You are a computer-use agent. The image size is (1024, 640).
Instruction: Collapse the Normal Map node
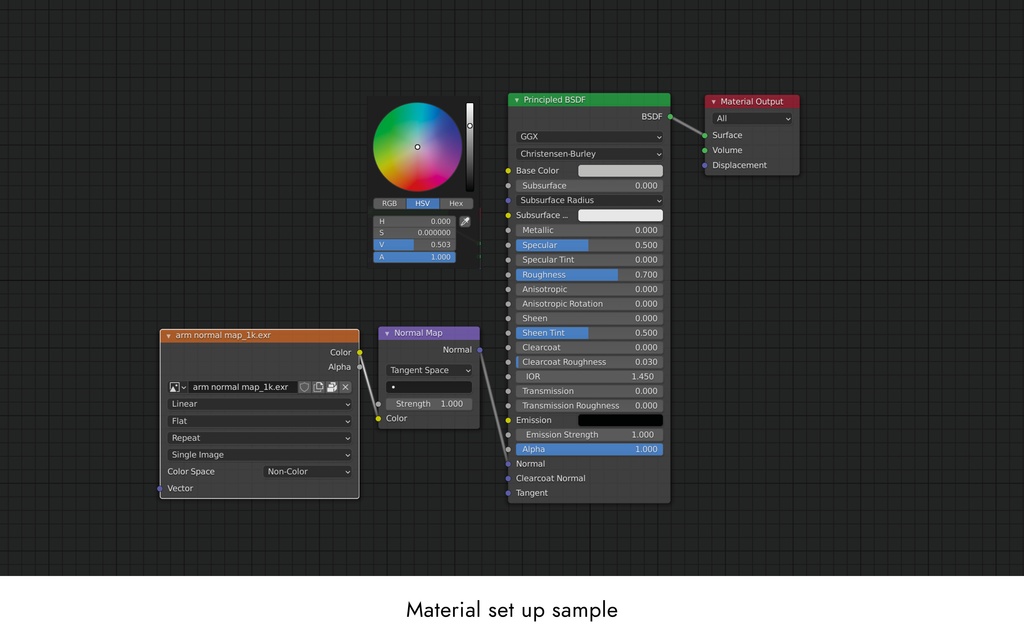pos(387,333)
